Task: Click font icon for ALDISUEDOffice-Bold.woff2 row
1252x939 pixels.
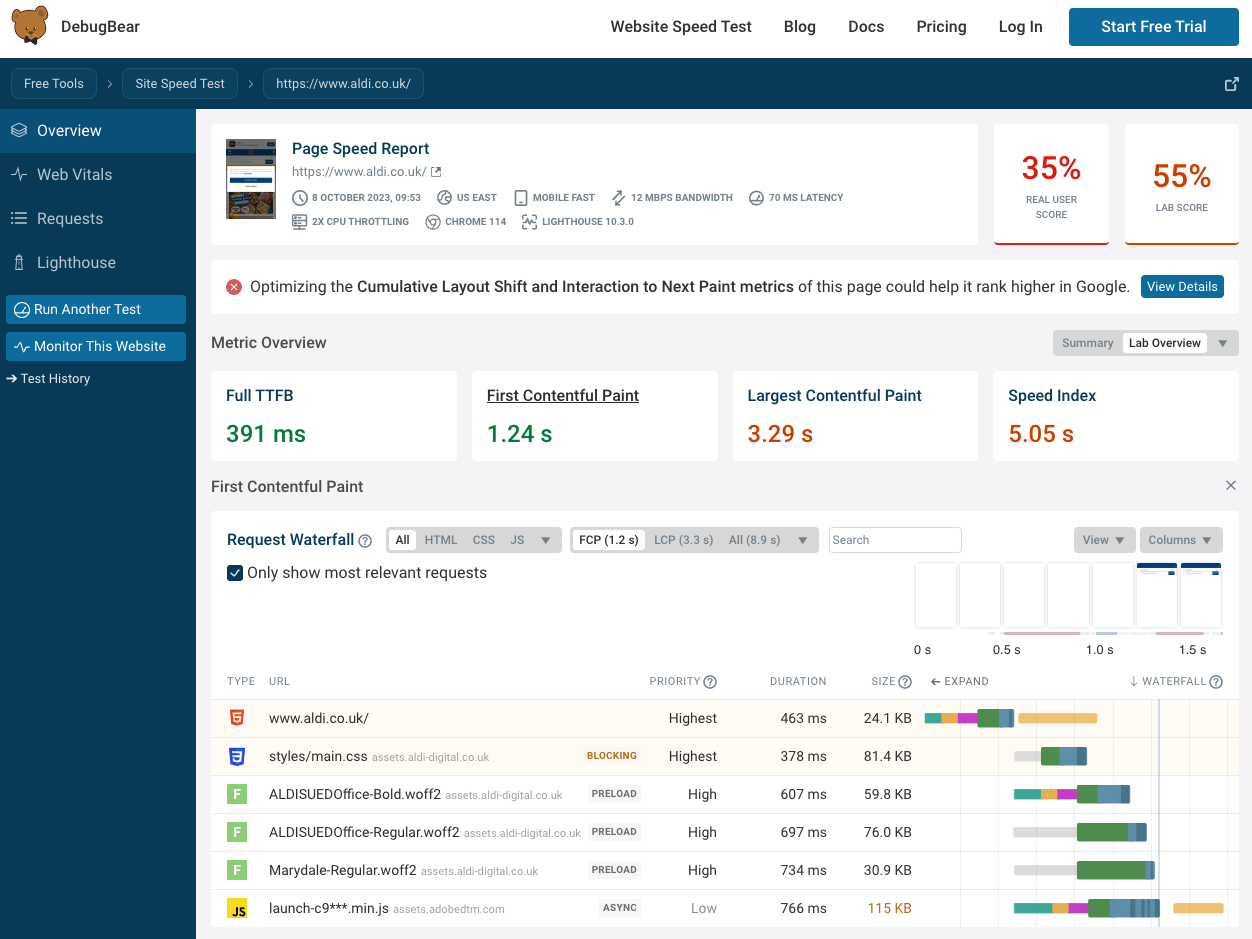Action: pyautogui.click(x=237, y=794)
